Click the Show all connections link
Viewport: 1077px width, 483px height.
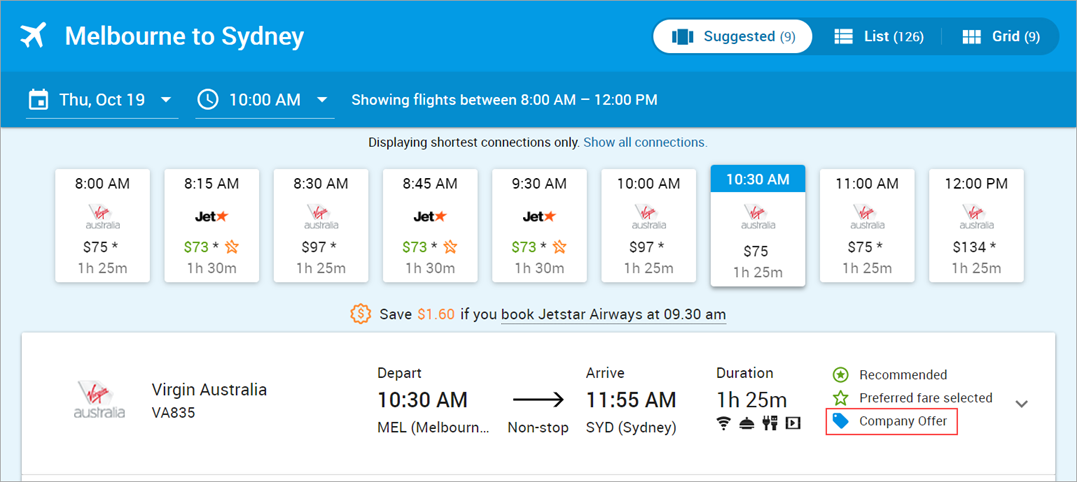(x=645, y=142)
